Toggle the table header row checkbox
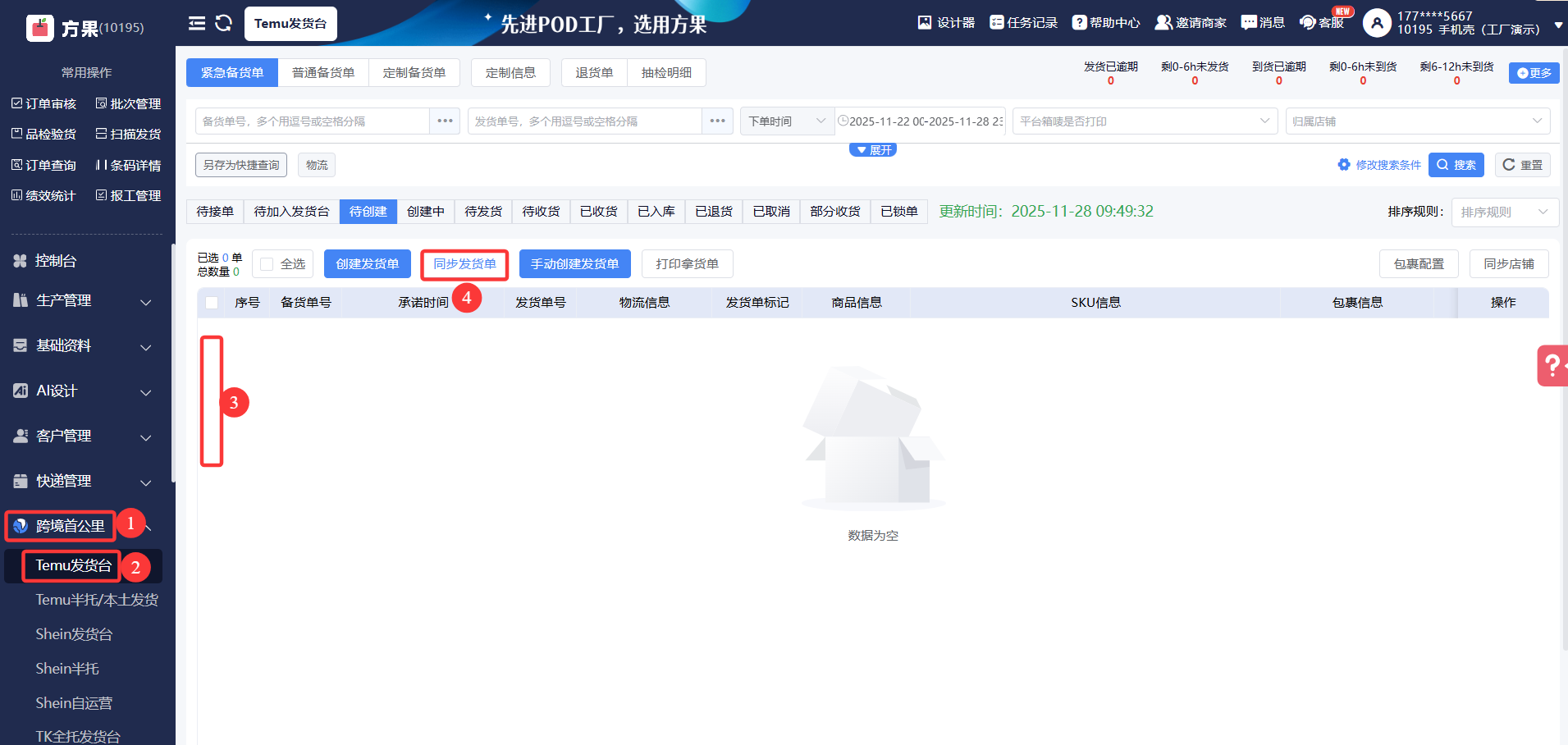This screenshot has height=745, width=1568. [212, 303]
